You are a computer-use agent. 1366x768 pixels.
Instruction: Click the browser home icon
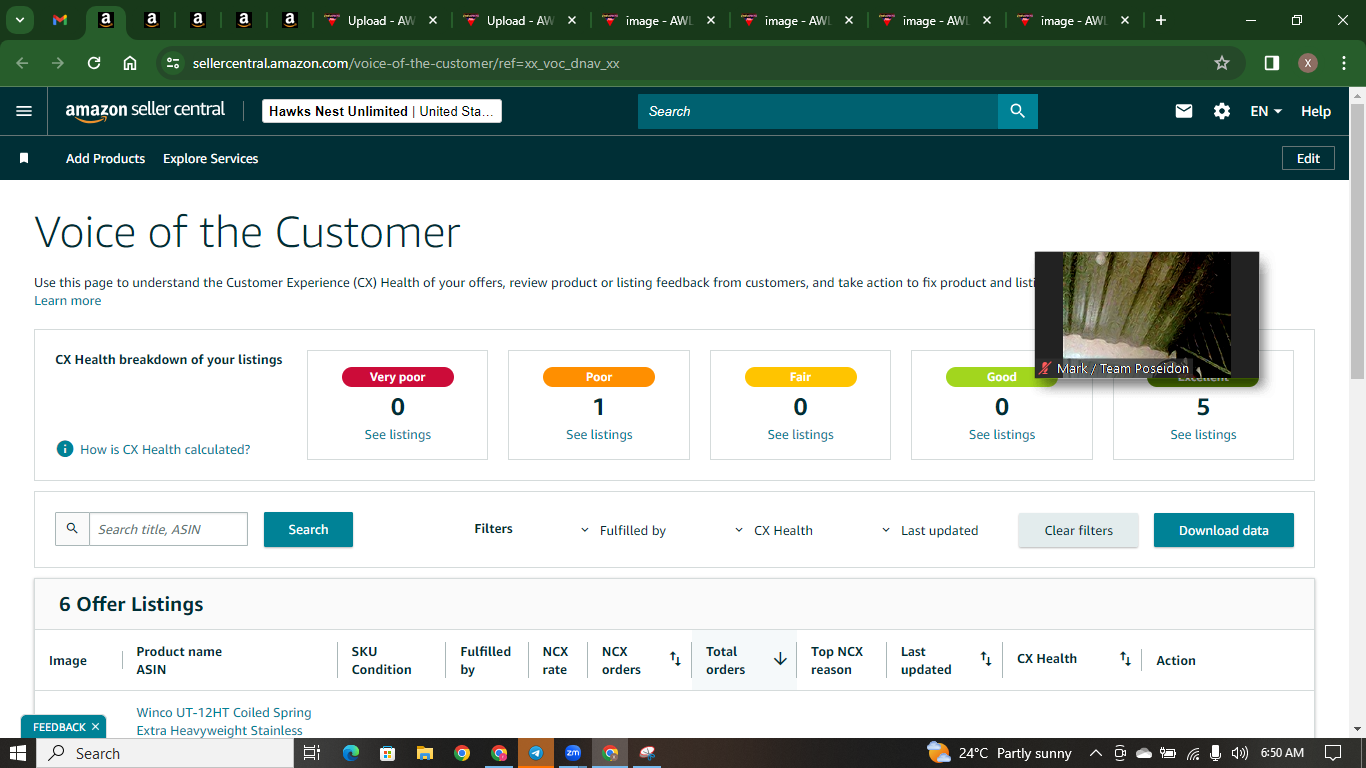pyautogui.click(x=130, y=63)
